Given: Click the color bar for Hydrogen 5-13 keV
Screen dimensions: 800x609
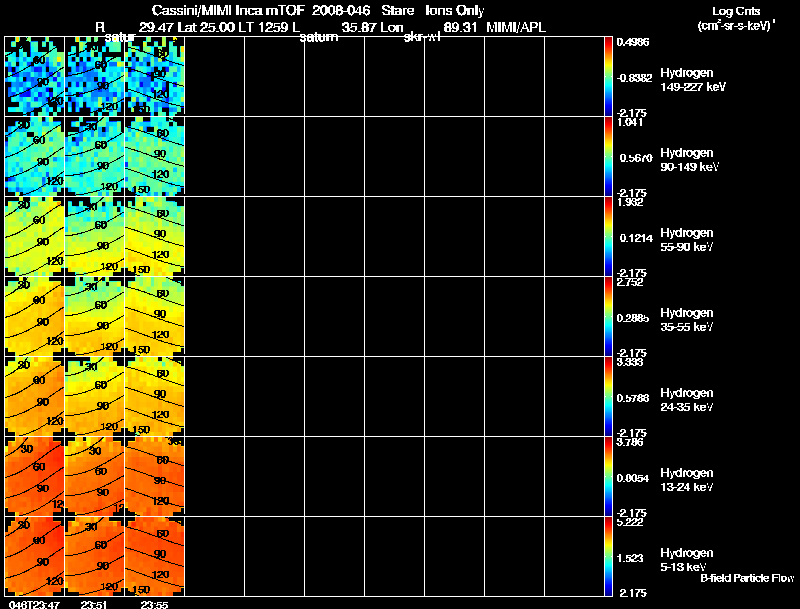Looking at the screenshot, I should tap(609, 556).
